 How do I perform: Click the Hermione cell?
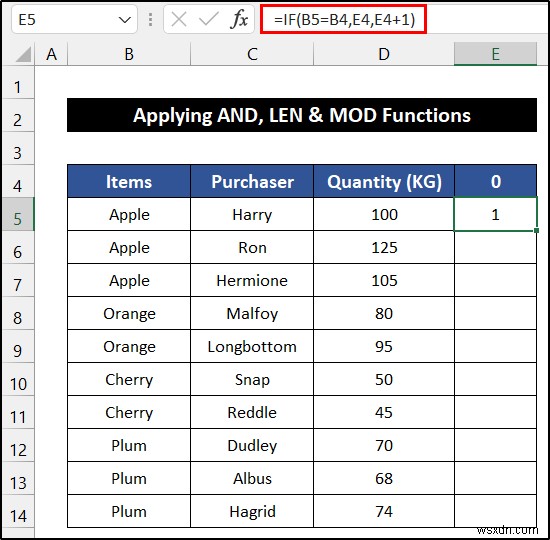(252, 280)
